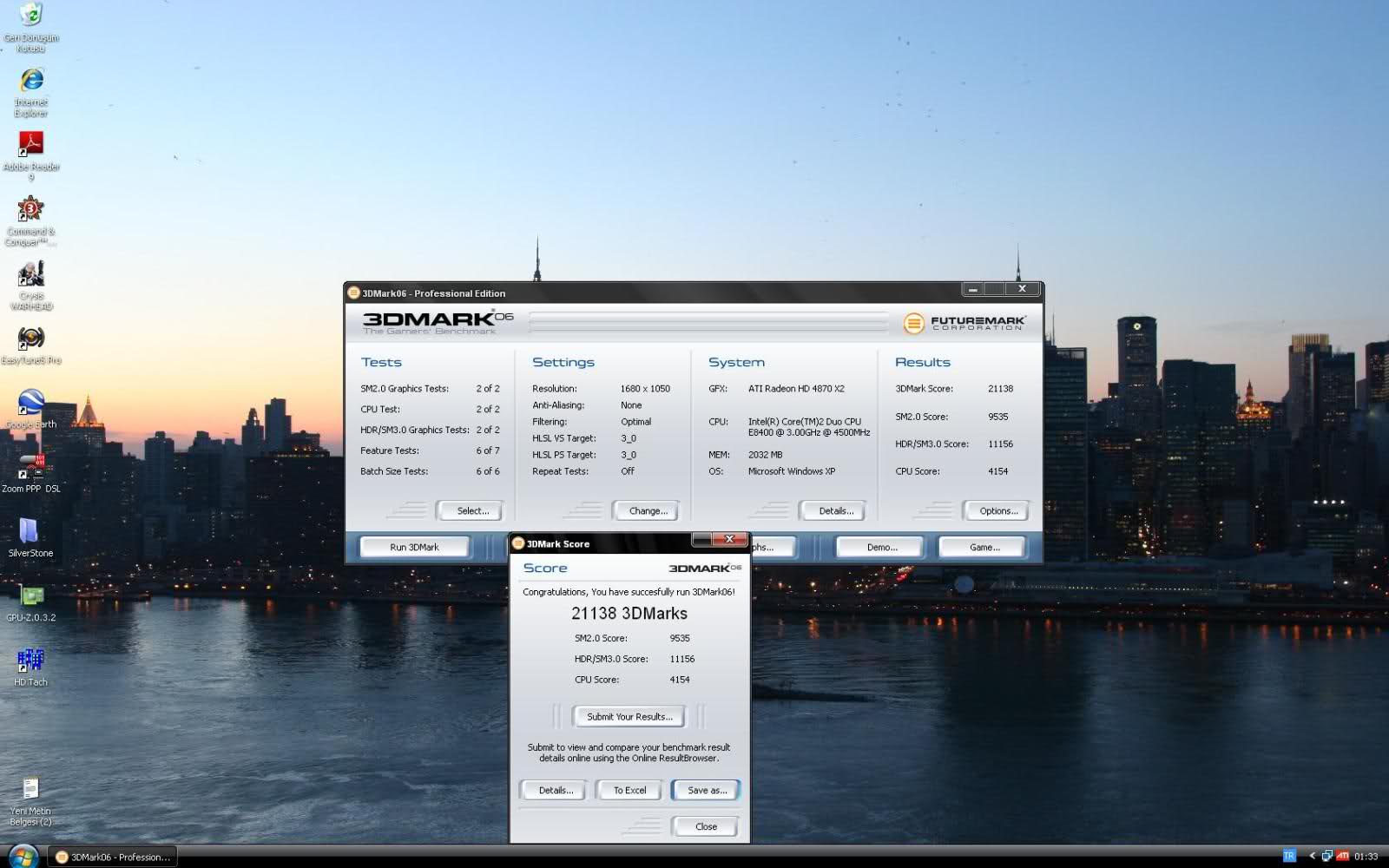Image resolution: width=1389 pixels, height=868 pixels.
Task: Click the '21138 3DMarks' score text
Action: pos(629,614)
